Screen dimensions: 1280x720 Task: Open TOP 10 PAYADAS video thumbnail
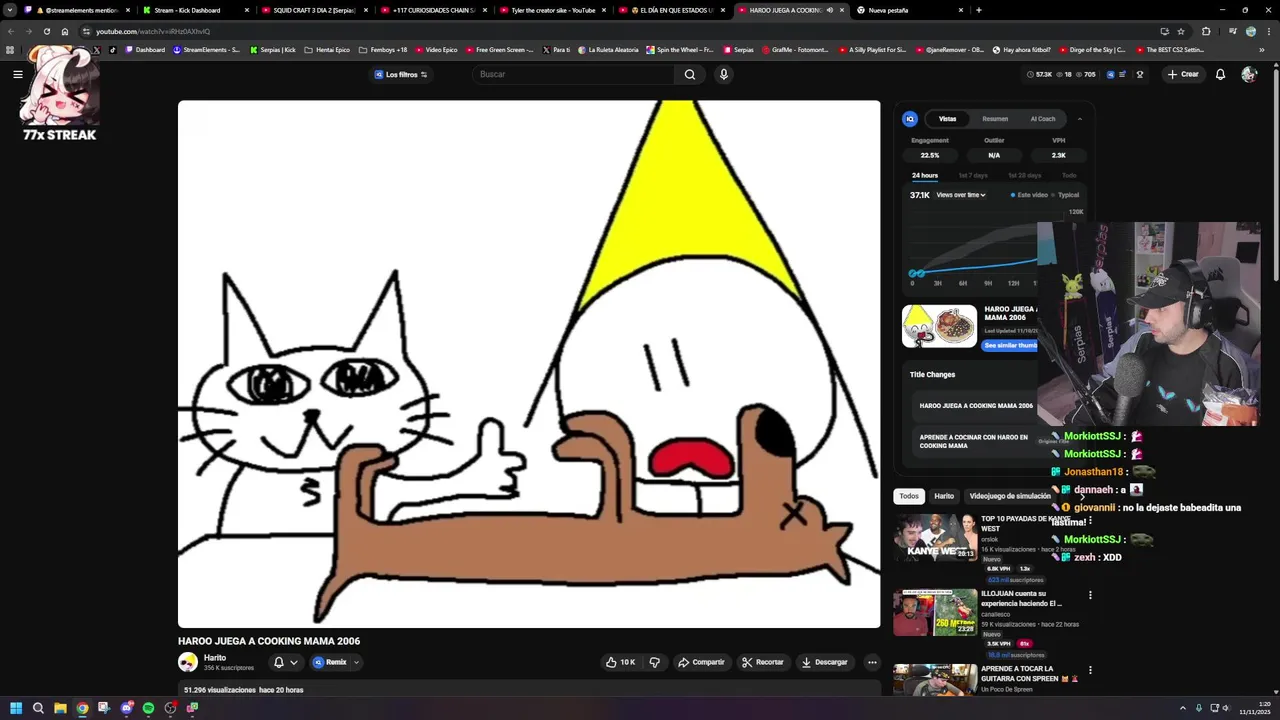click(935, 538)
